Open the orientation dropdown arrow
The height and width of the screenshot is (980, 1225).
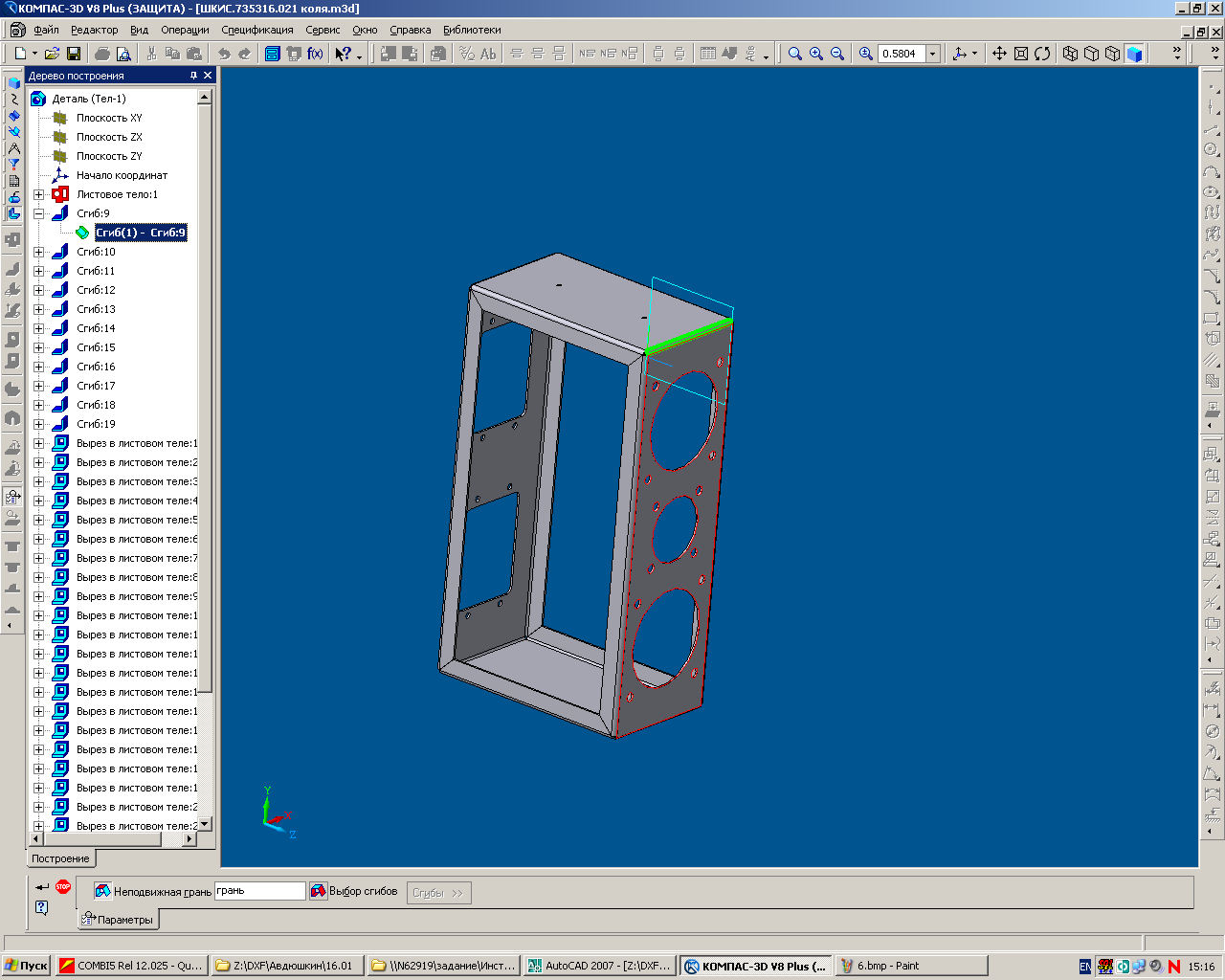pos(975,54)
